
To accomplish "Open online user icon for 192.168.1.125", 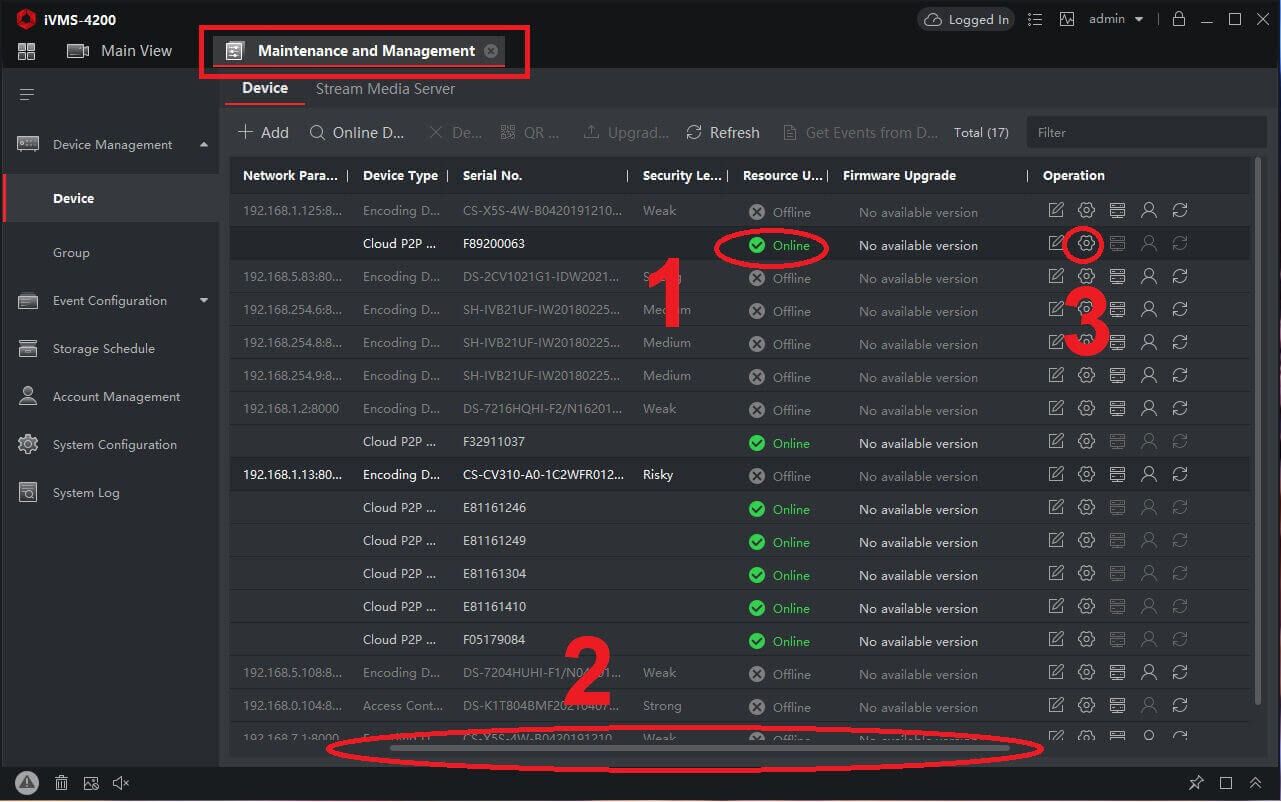I will (1149, 210).
